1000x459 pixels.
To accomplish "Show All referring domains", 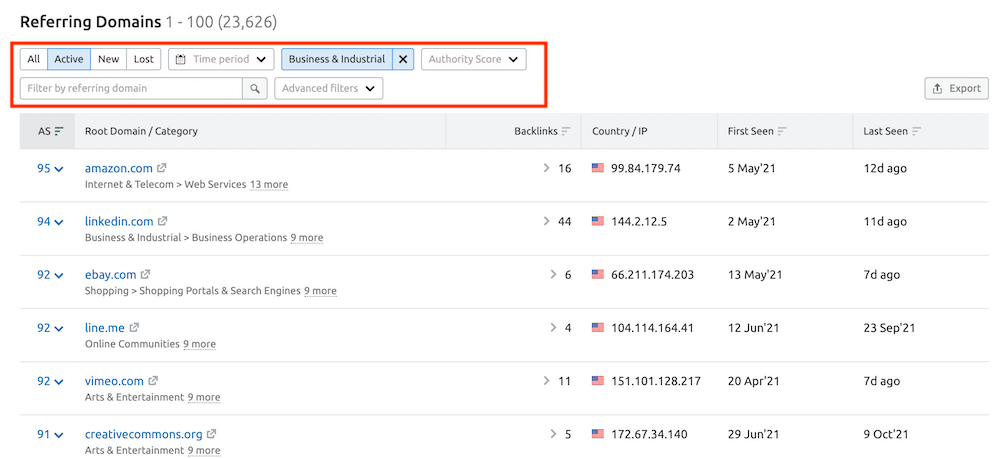I will click(x=34, y=59).
